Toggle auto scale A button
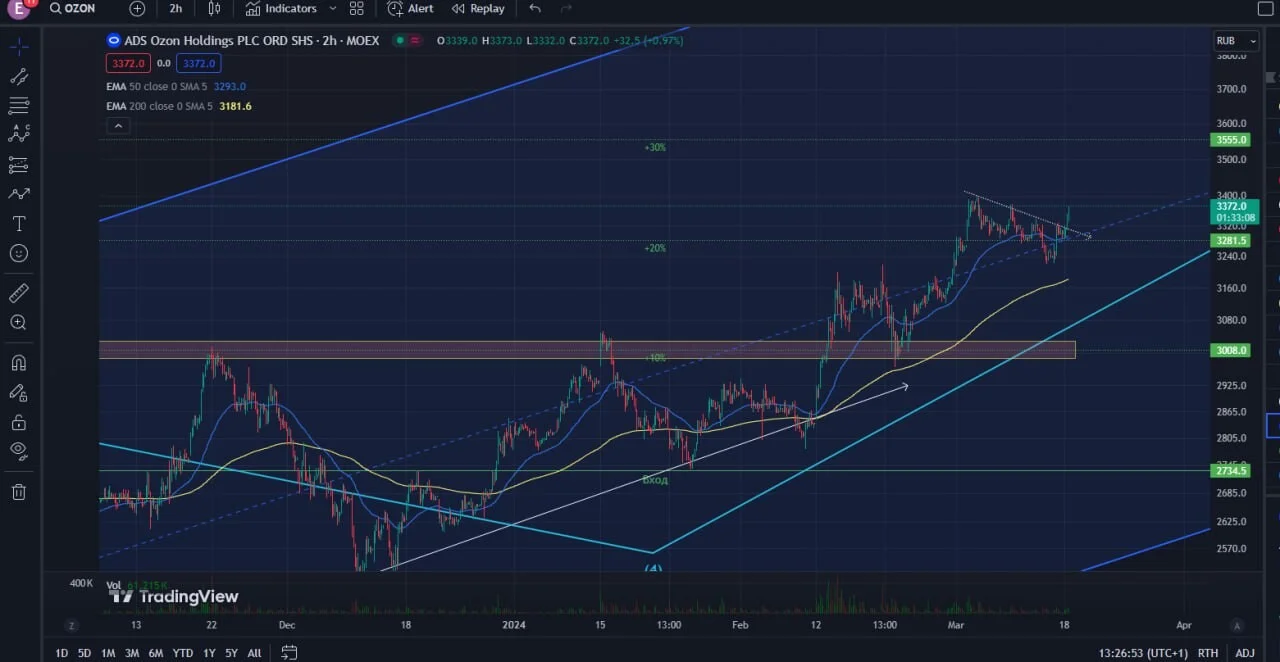This screenshot has height=662, width=1280. pyautogui.click(x=1237, y=626)
